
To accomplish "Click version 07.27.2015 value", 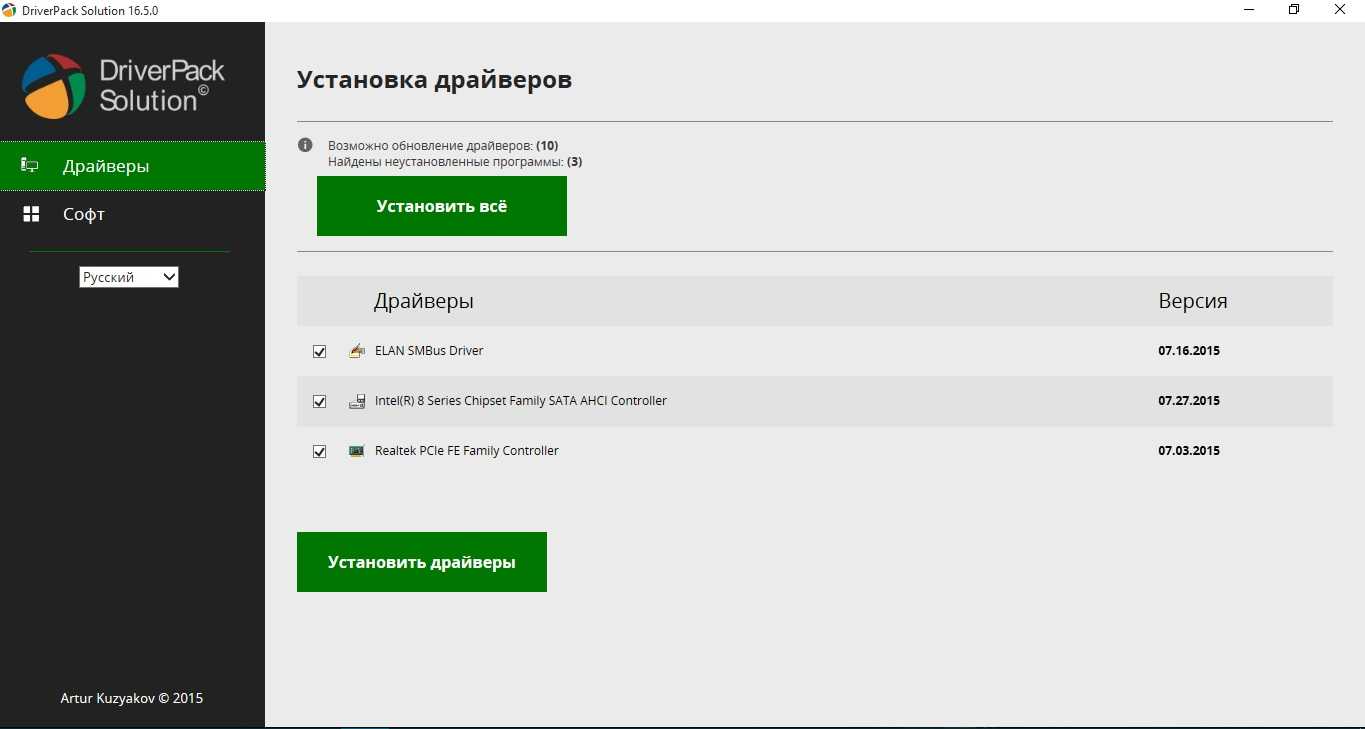I will (x=1189, y=401).
